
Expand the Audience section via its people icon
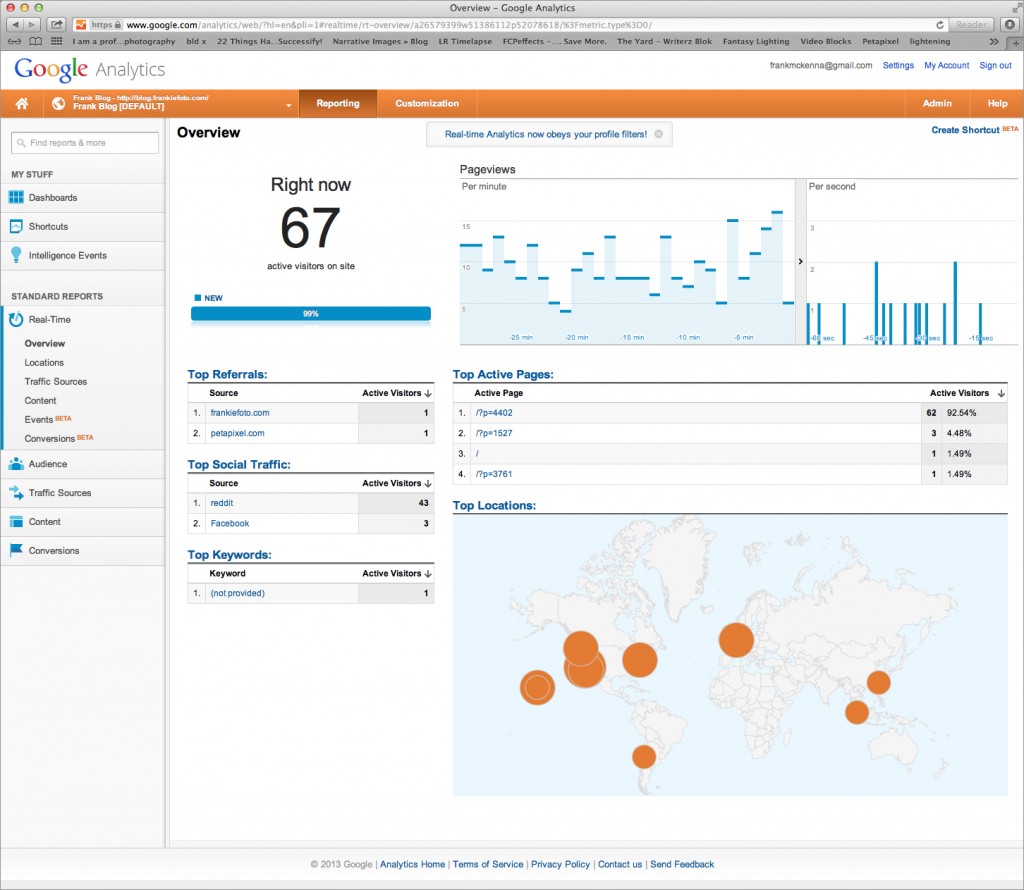pos(16,464)
